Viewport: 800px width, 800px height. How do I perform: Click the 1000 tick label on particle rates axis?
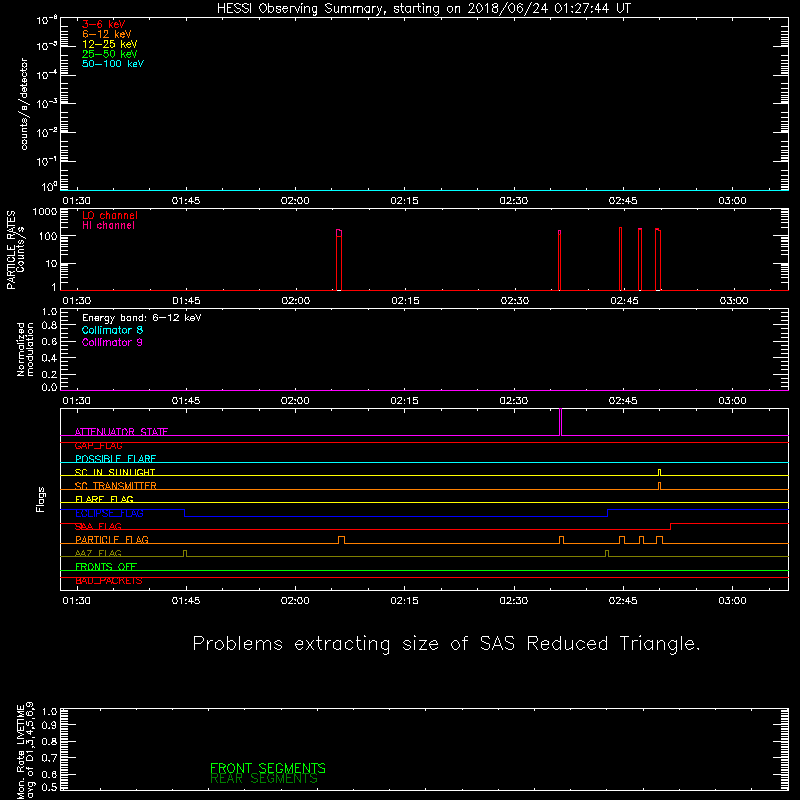coord(44,211)
